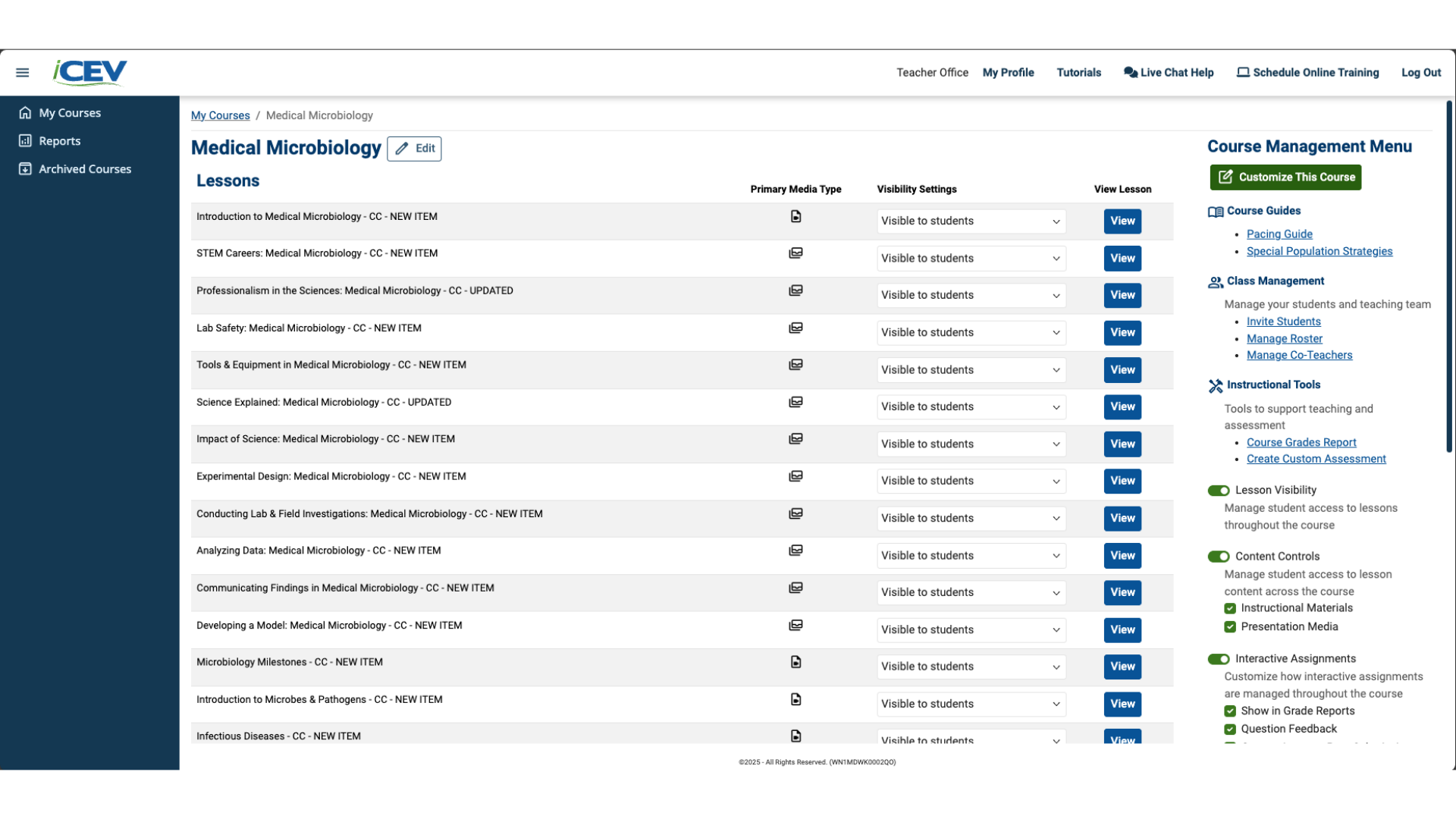Image resolution: width=1456 pixels, height=819 pixels.
Task: Uncheck the Presentation Media checkbox
Action: click(1230, 627)
